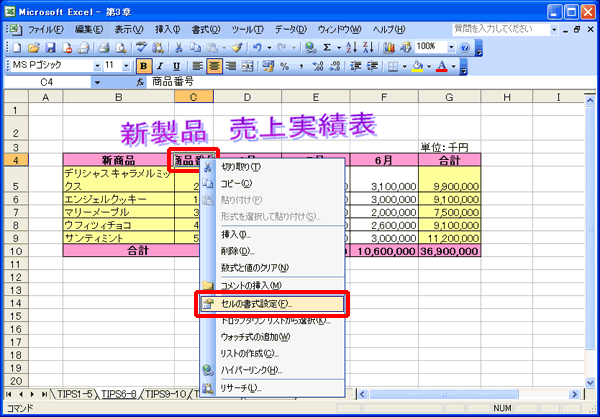
Task: Choose 切り取り(T) in the context menu
Action: point(272,167)
